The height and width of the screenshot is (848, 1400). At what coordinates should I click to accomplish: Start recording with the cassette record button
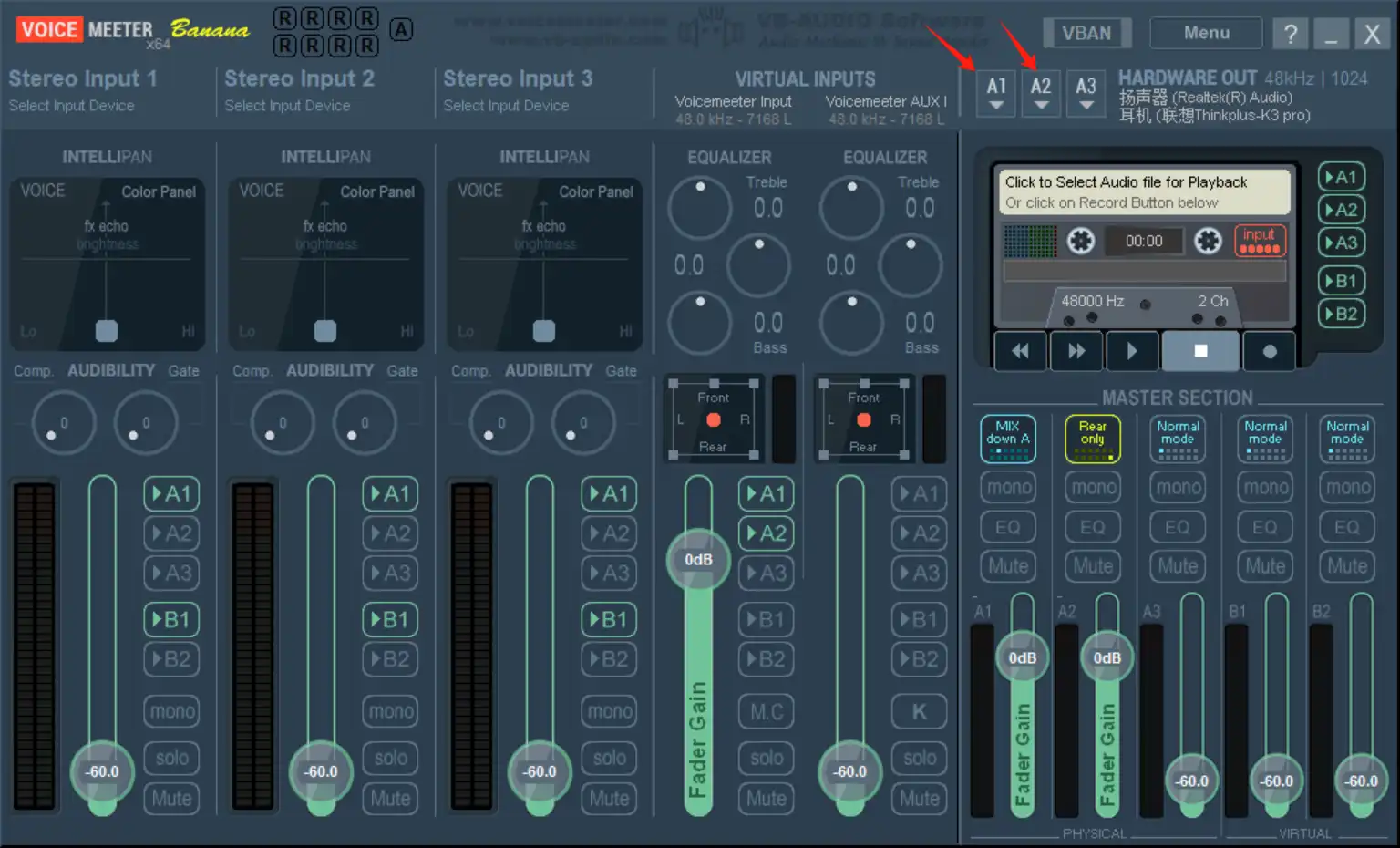pyautogui.click(x=1269, y=351)
